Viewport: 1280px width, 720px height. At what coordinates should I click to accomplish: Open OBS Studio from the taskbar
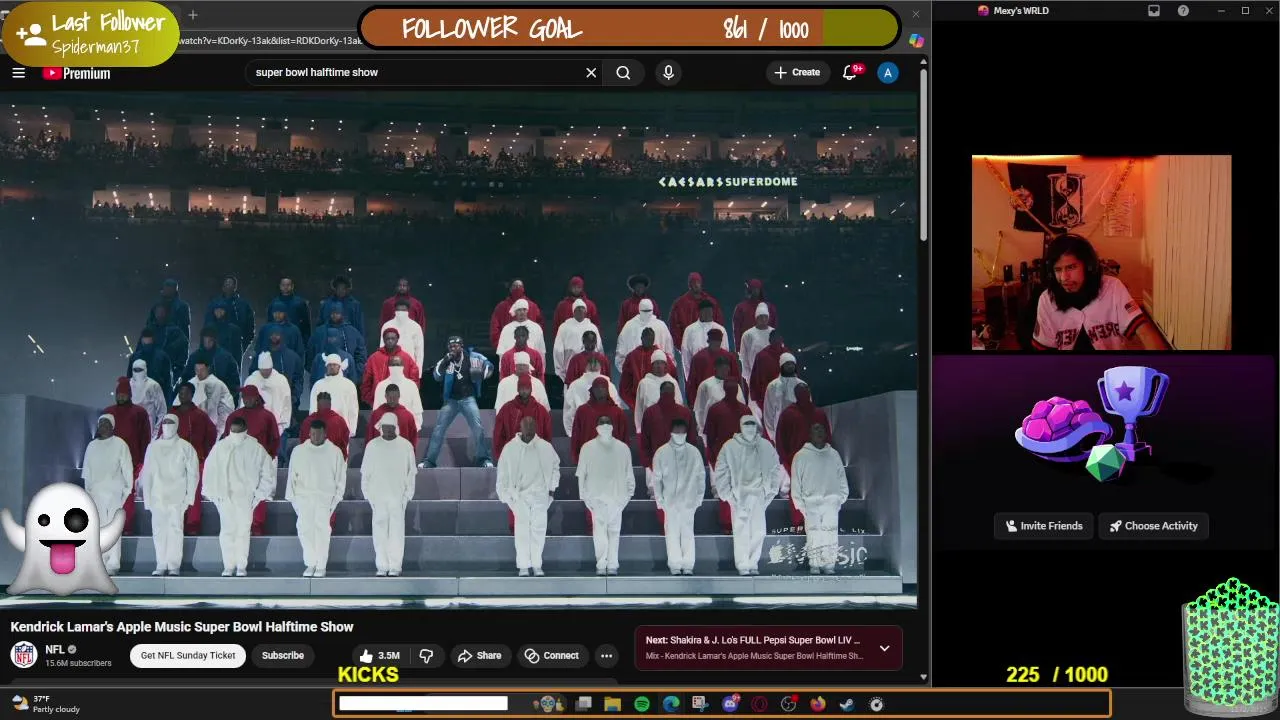click(x=788, y=704)
